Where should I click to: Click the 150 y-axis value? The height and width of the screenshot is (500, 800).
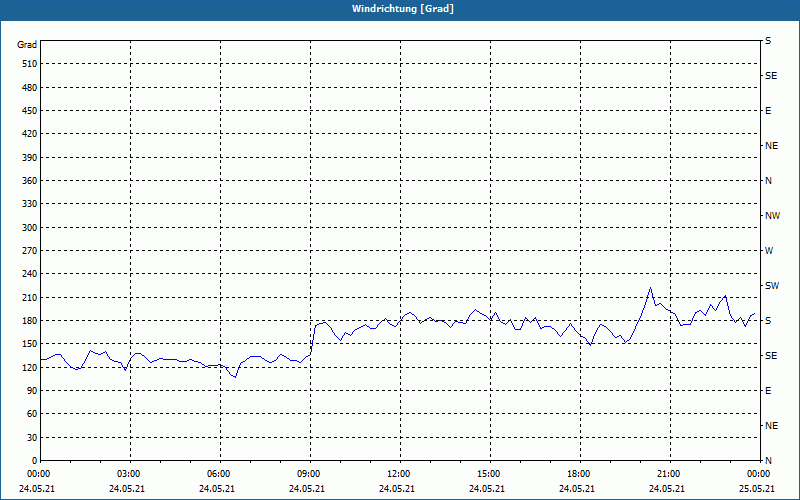(30, 344)
